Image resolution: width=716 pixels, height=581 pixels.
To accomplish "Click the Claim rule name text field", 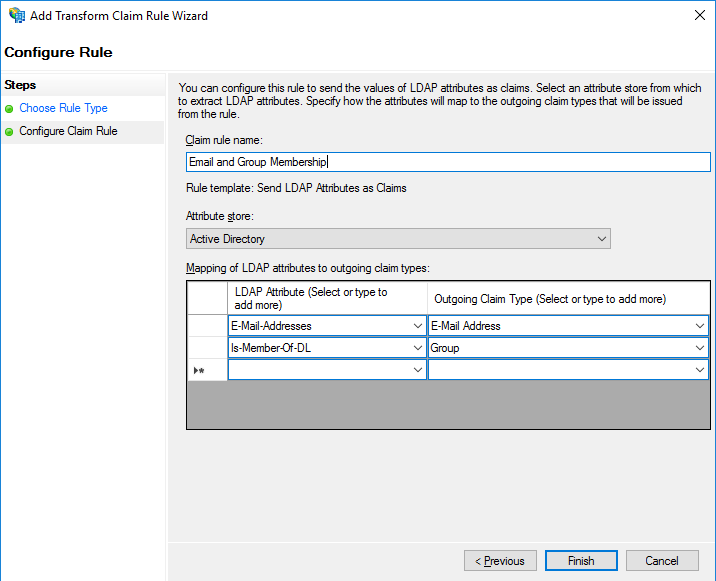I will pos(448,162).
